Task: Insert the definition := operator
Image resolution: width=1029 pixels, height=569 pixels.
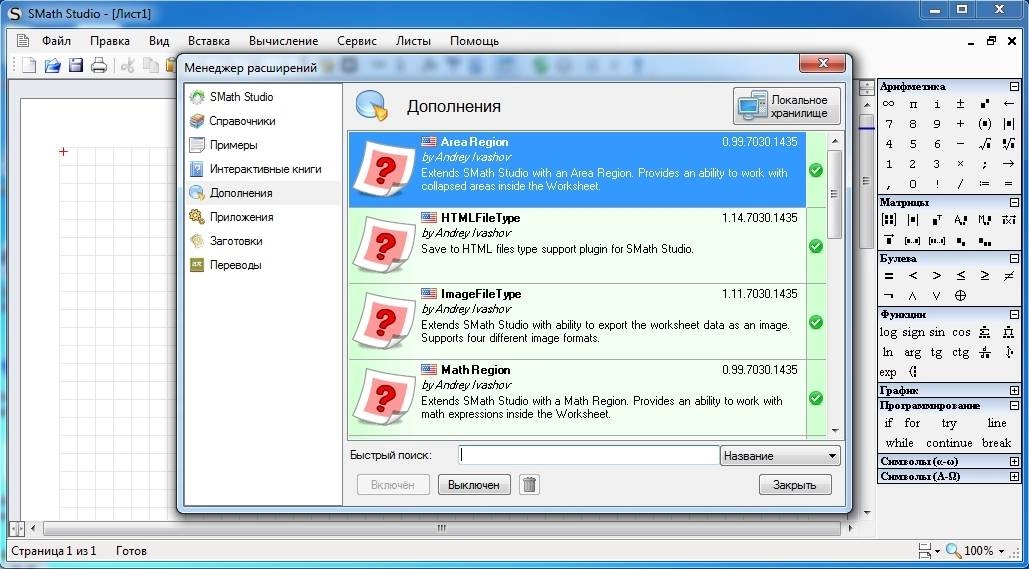Action: (x=984, y=184)
